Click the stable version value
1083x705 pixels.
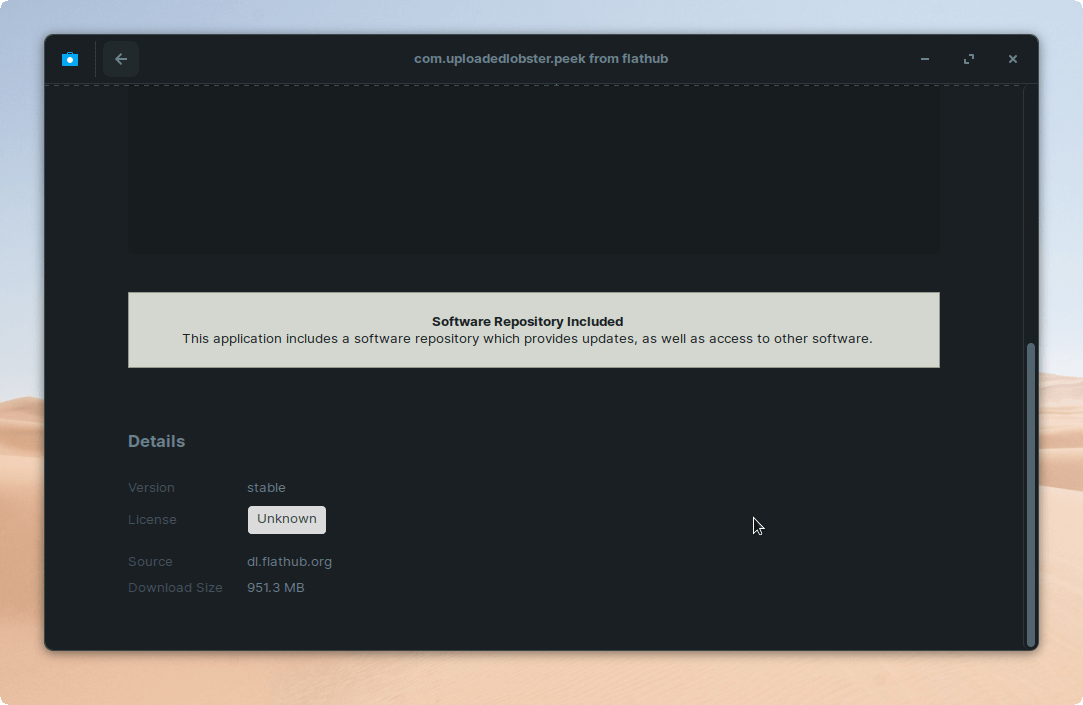coord(266,488)
